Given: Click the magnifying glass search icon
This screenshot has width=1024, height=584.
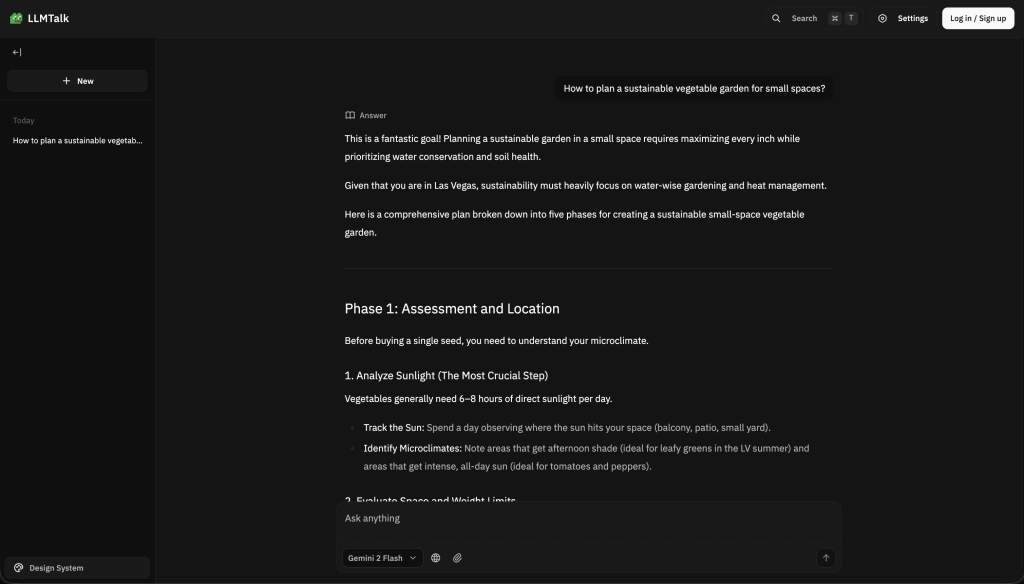Looking at the screenshot, I should click(776, 18).
